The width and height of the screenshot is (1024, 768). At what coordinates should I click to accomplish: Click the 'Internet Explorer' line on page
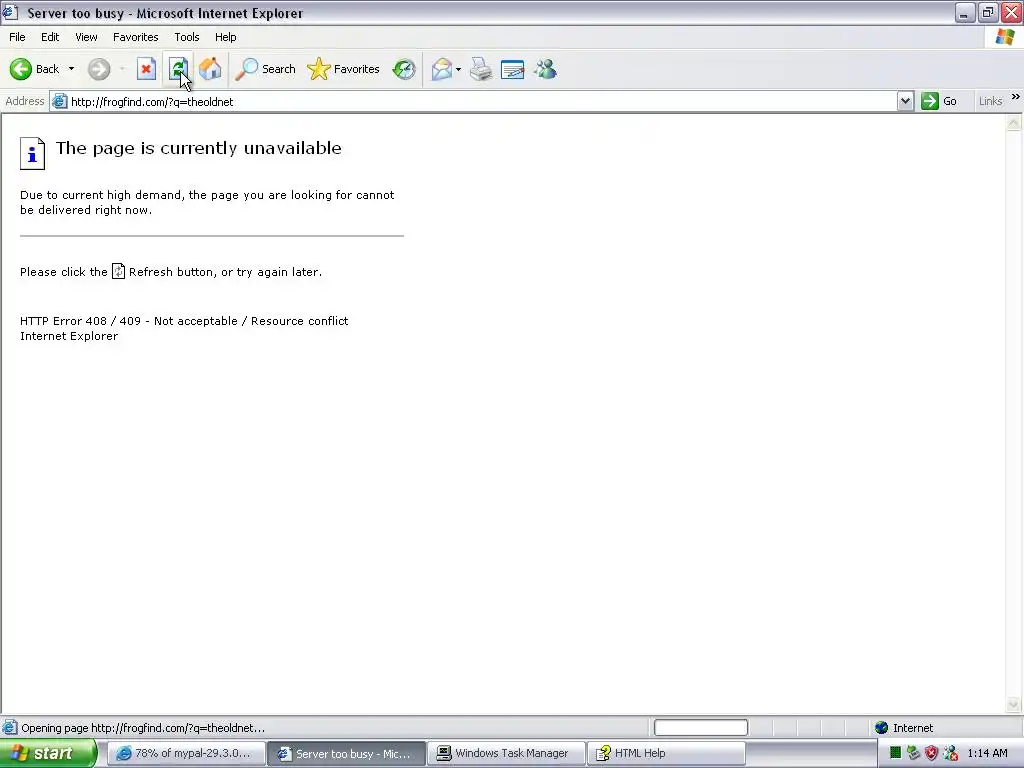point(69,336)
